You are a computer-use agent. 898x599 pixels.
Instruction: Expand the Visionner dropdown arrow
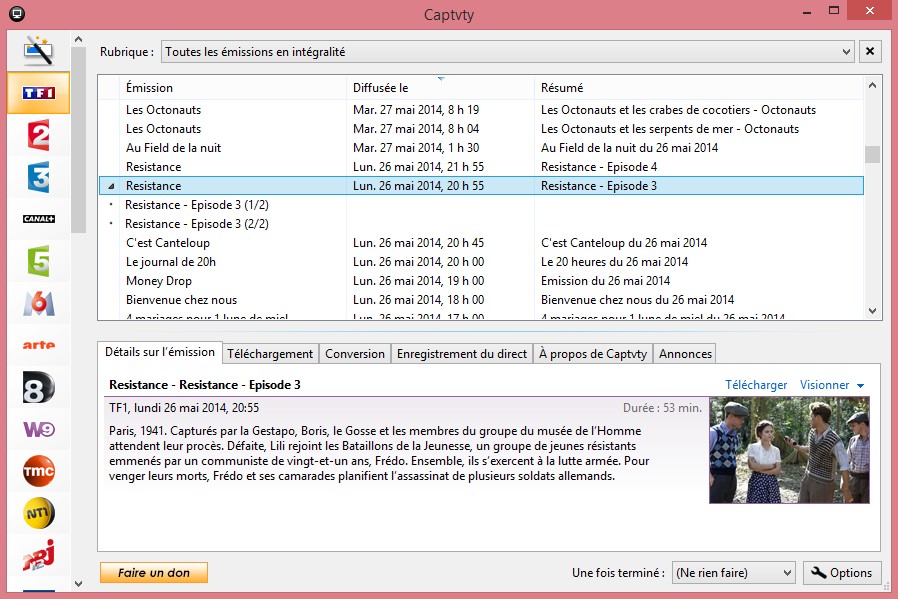pos(860,386)
